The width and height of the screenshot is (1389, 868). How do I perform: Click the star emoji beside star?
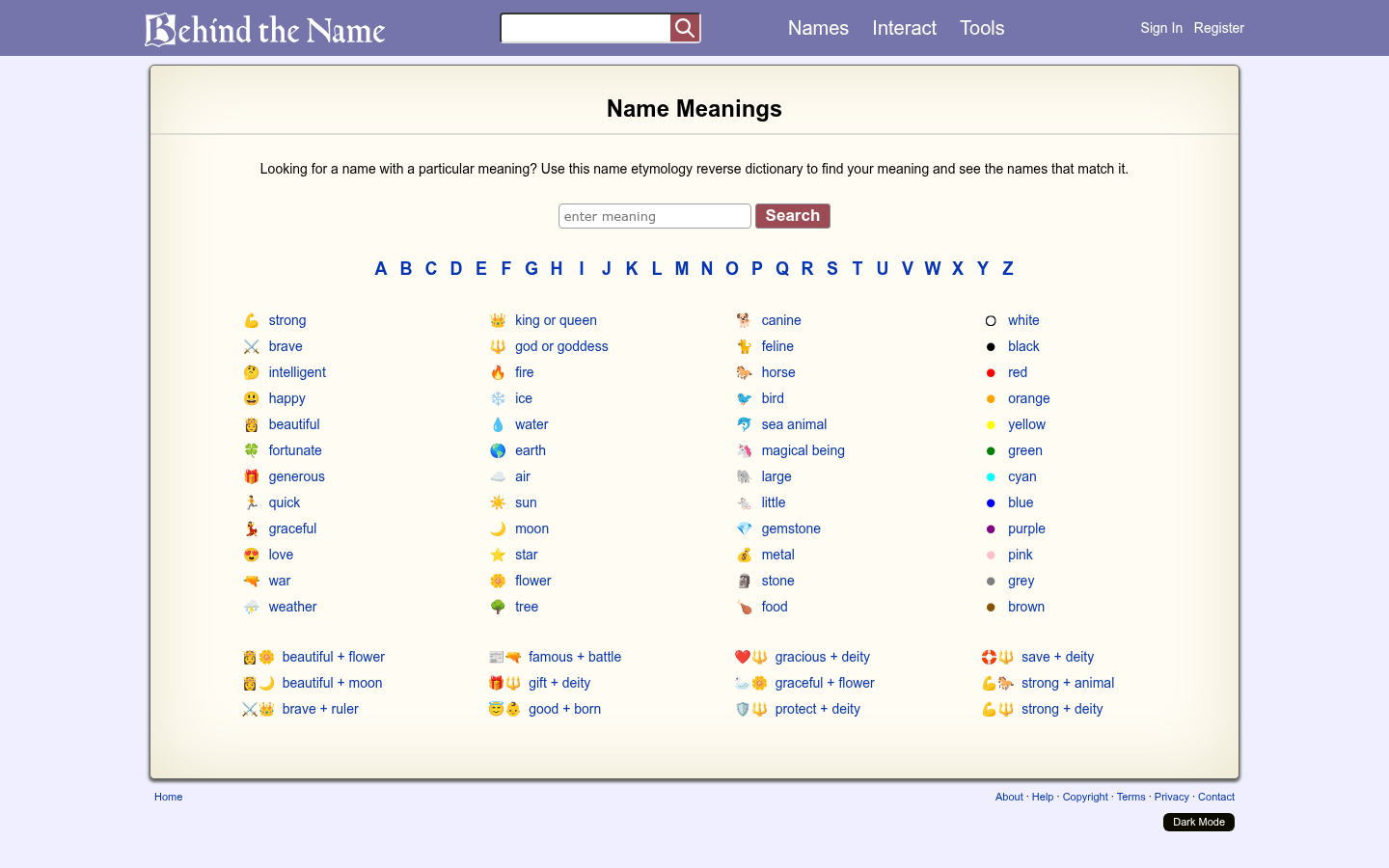[498, 555]
